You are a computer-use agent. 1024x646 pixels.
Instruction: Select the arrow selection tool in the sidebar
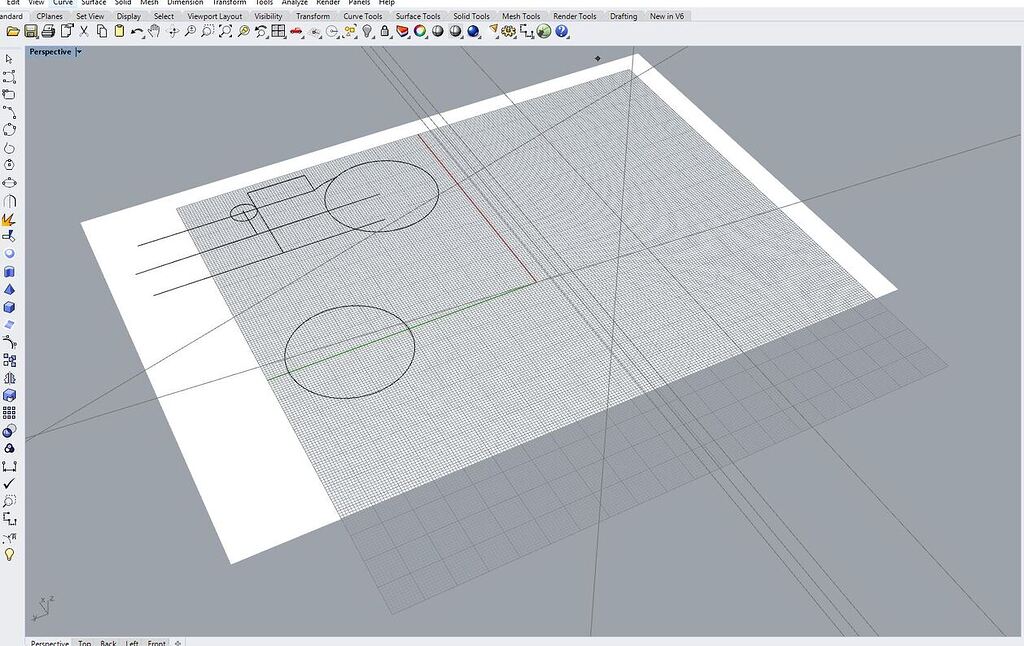pyautogui.click(x=10, y=58)
